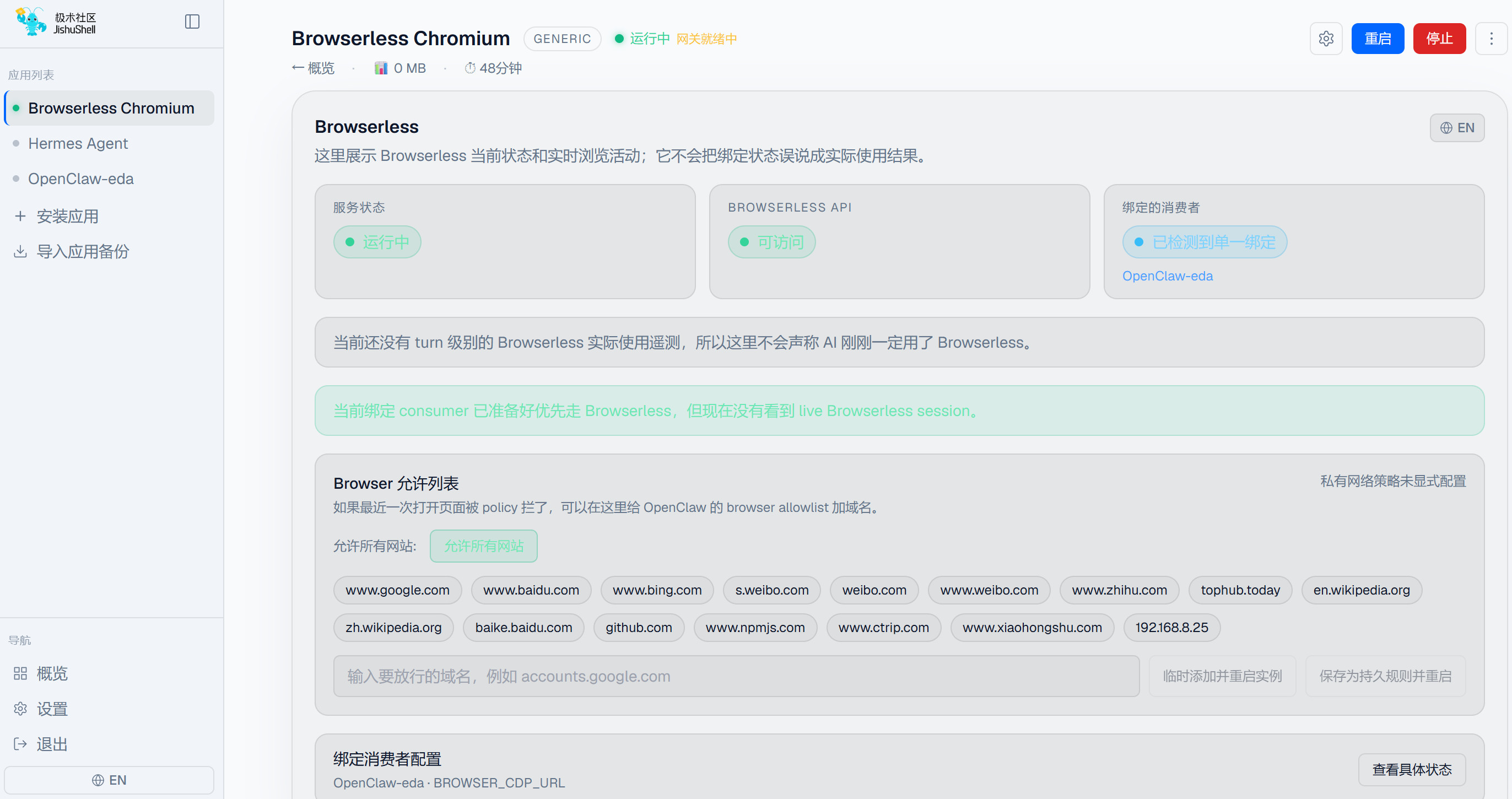Click the GENERIC badge near the title

[x=561, y=39]
